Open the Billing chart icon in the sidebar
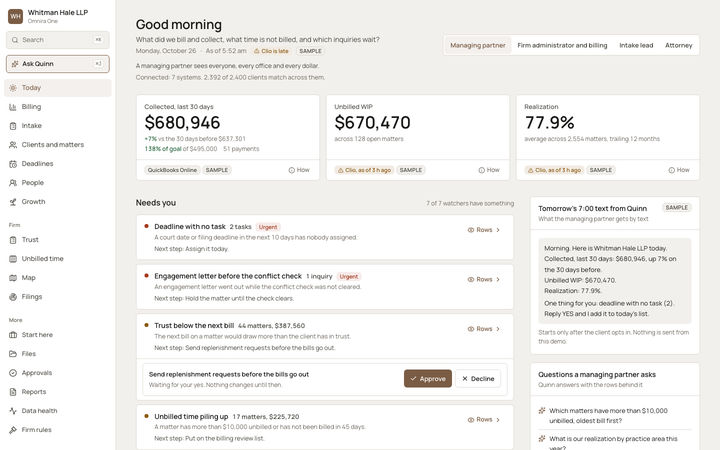 pos(13,107)
